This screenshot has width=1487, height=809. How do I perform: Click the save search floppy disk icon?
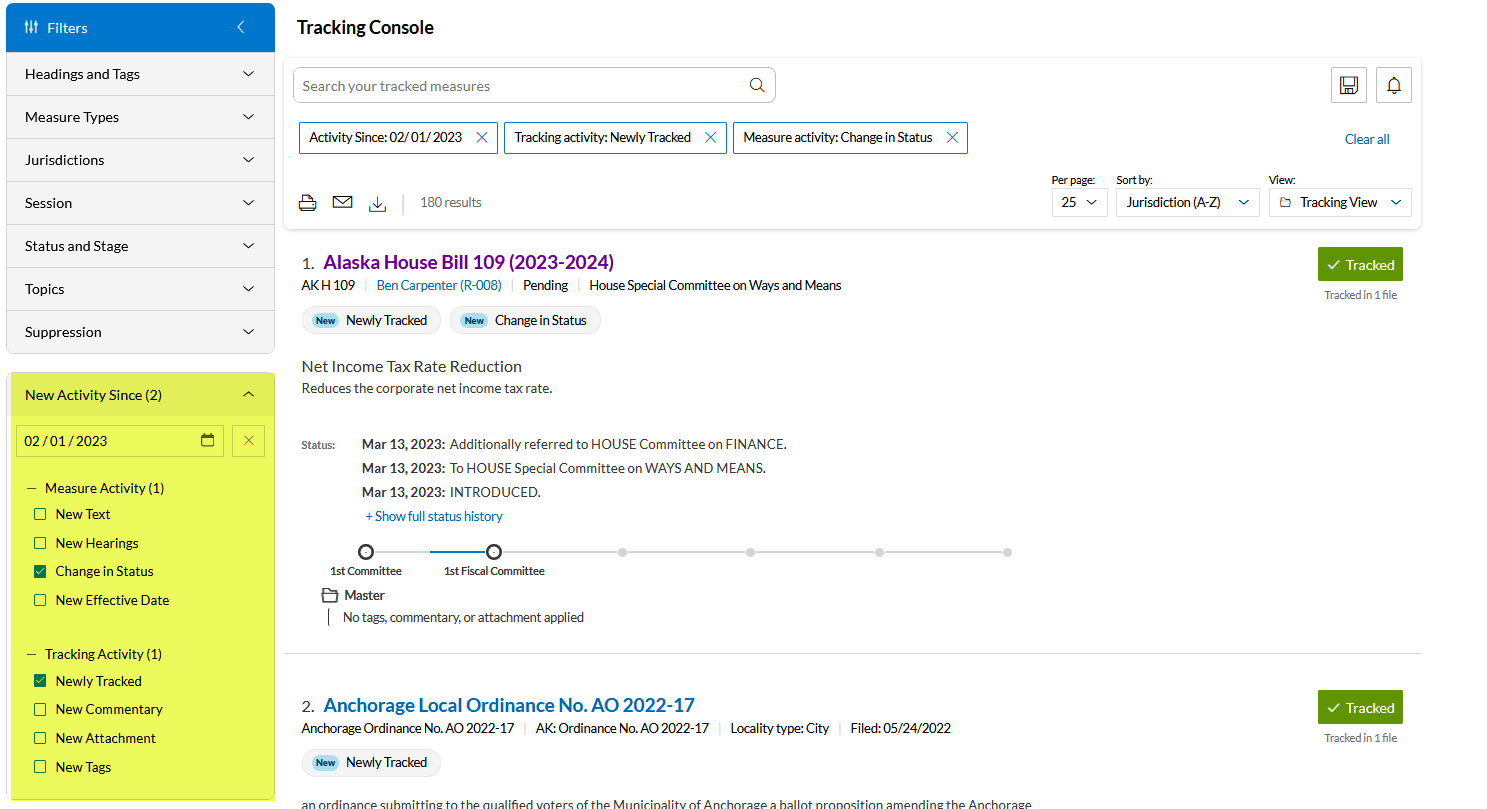[1348, 85]
